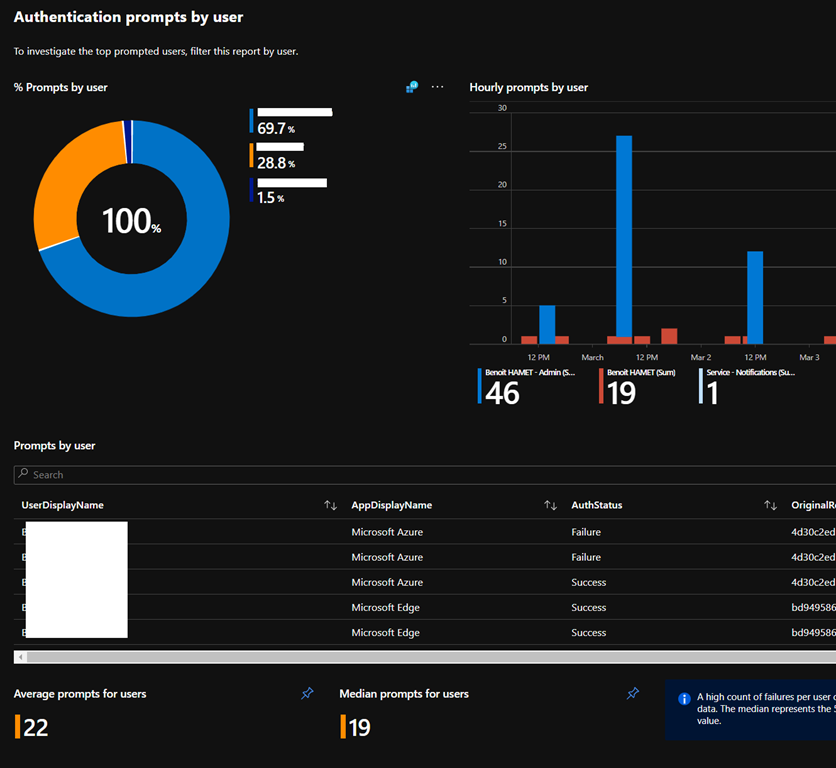Screen dimensions: 836x768
Task: Click the tallest blue bar in hourly chart
Action: coord(624,238)
